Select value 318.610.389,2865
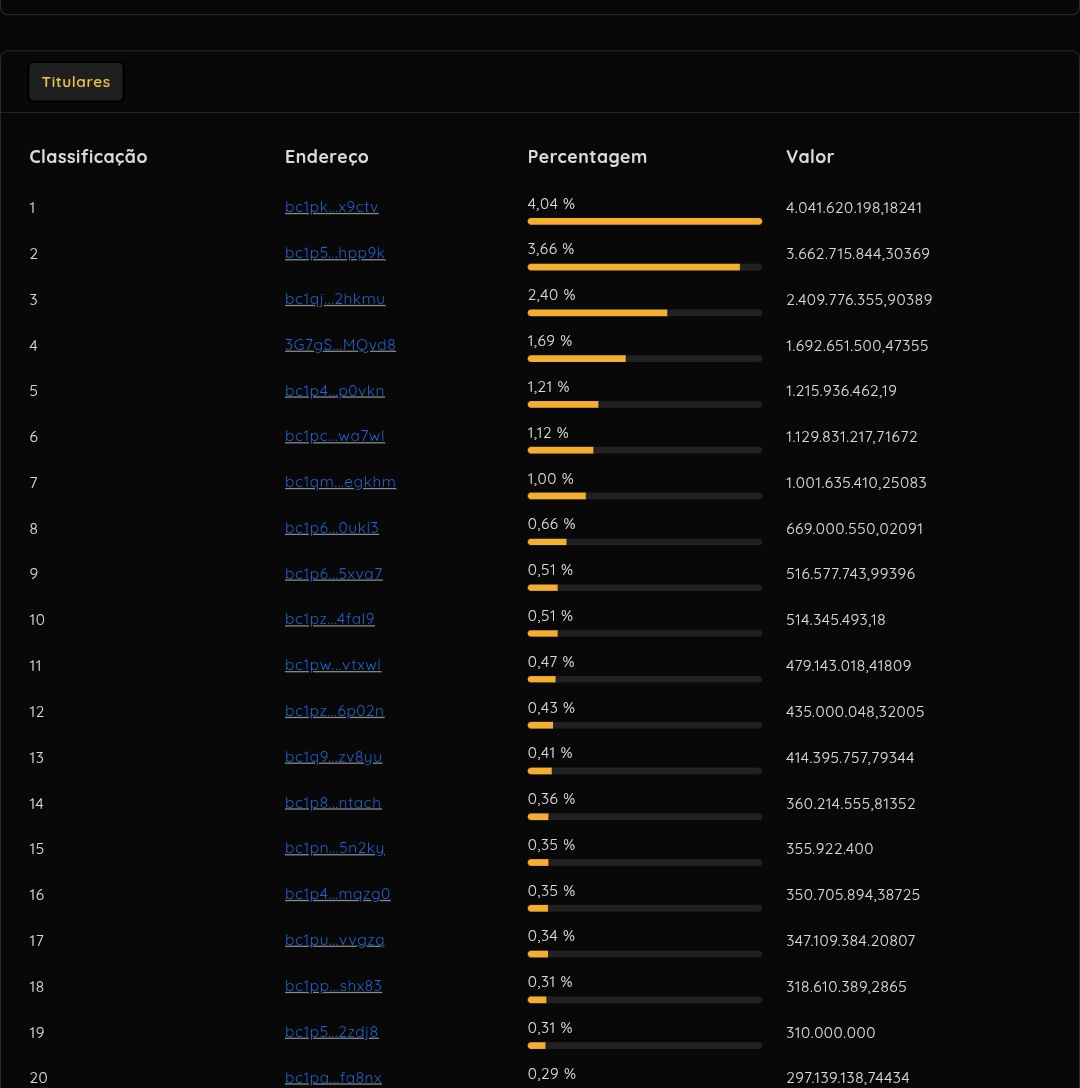This screenshot has height=1088, width=1080. [x=846, y=986]
